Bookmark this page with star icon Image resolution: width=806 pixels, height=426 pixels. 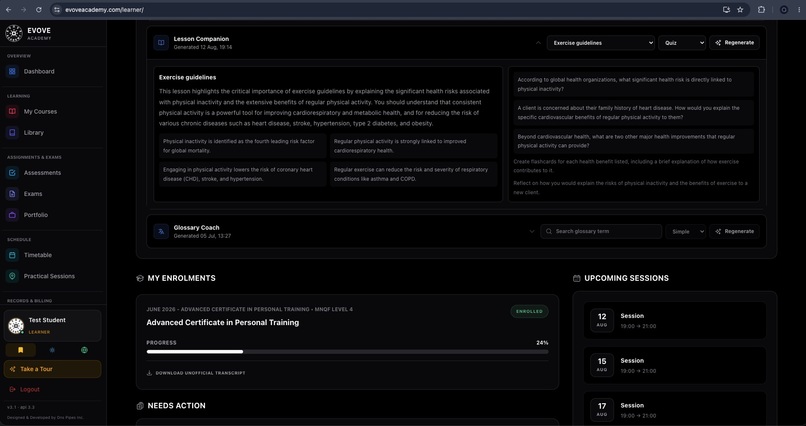[740, 10]
